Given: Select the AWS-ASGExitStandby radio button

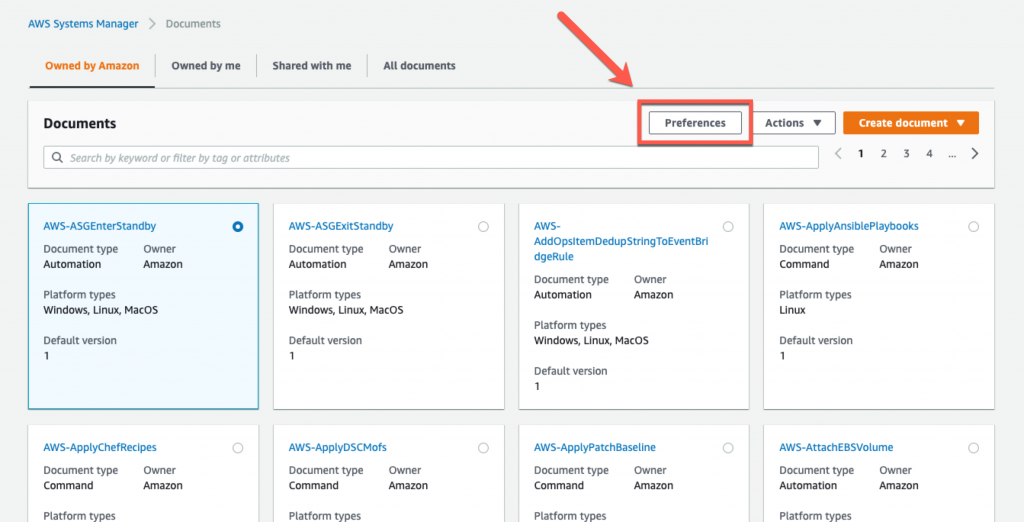Looking at the screenshot, I should 483,227.
